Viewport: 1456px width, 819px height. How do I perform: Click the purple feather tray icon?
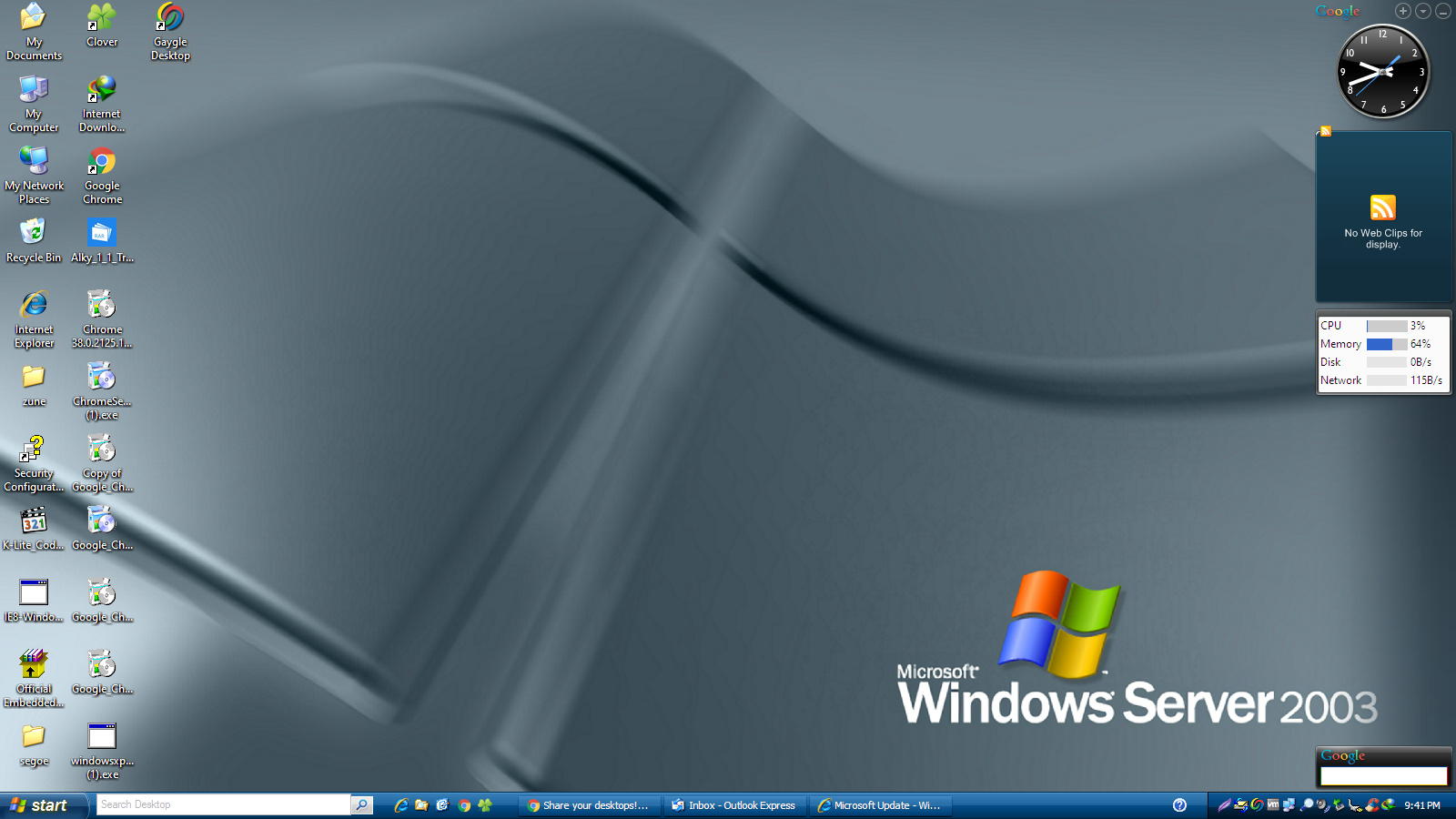tap(1225, 804)
